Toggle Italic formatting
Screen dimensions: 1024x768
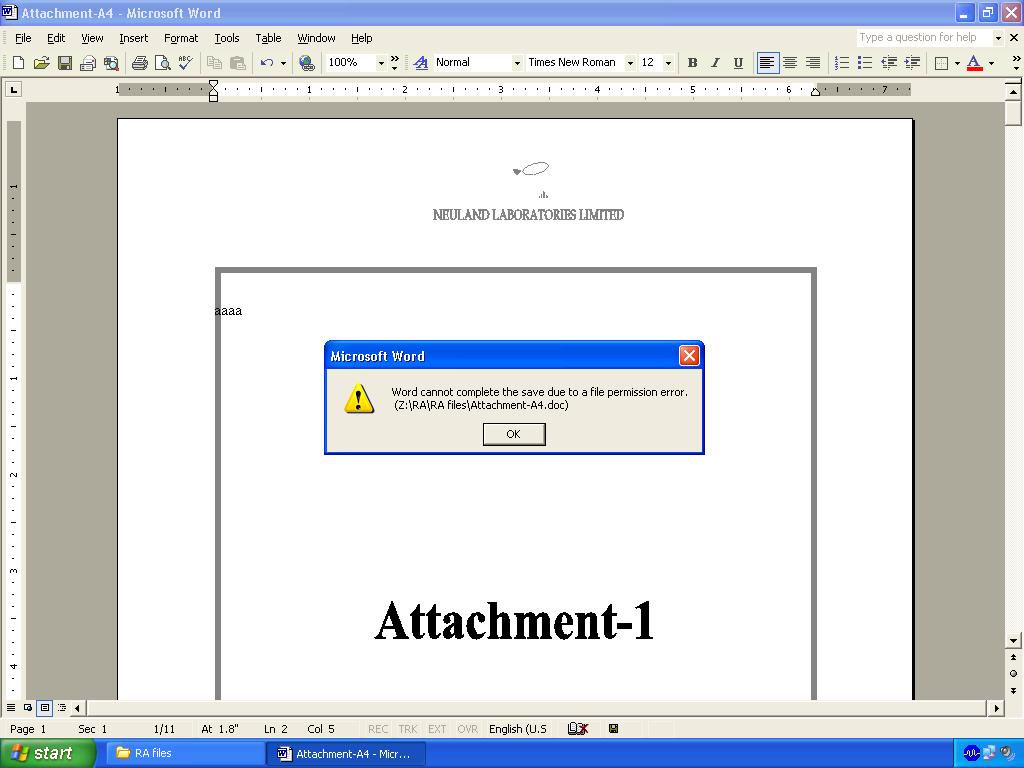pyautogui.click(x=715, y=63)
